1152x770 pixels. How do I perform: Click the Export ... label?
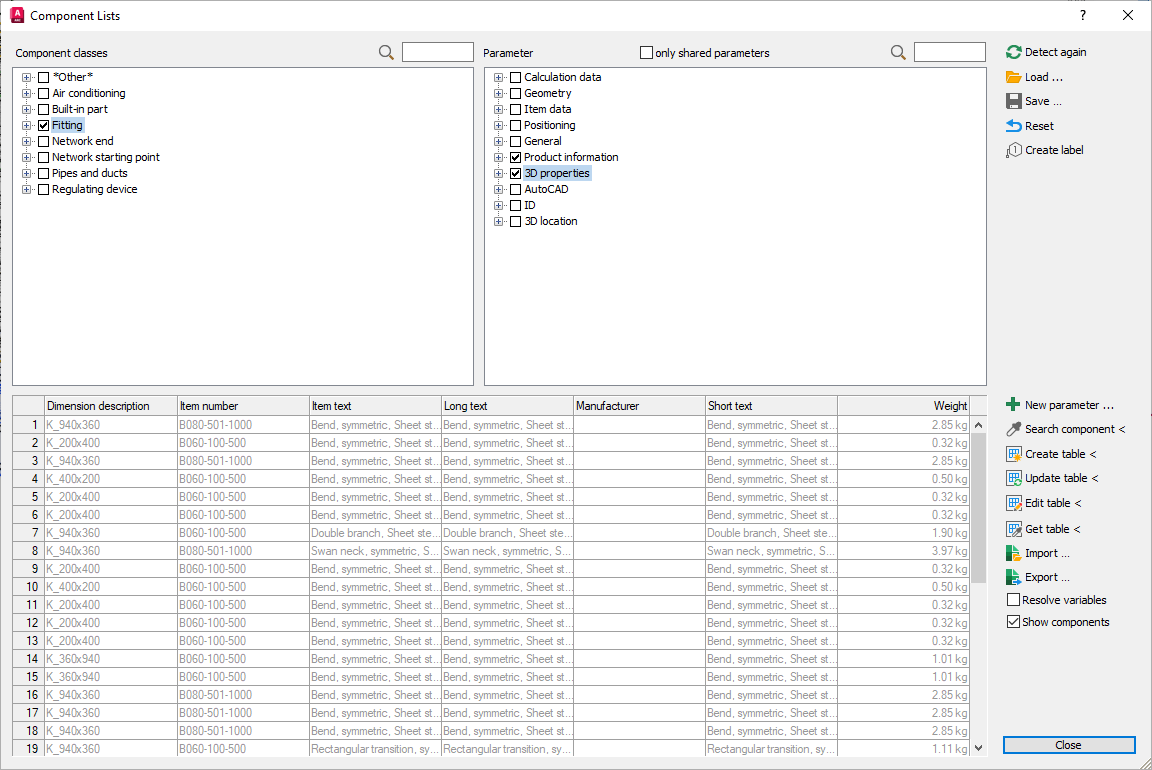tap(1047, 578)
